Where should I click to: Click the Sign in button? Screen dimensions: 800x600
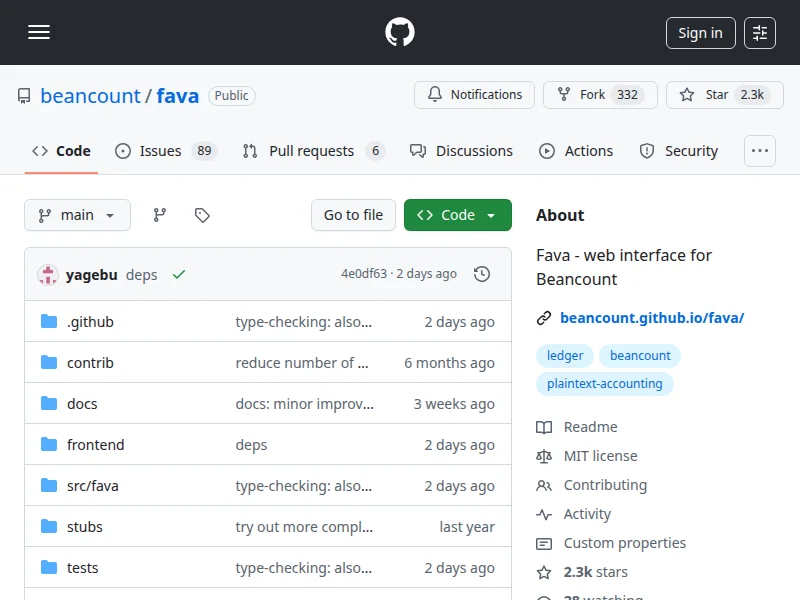[x=700, y=33]
